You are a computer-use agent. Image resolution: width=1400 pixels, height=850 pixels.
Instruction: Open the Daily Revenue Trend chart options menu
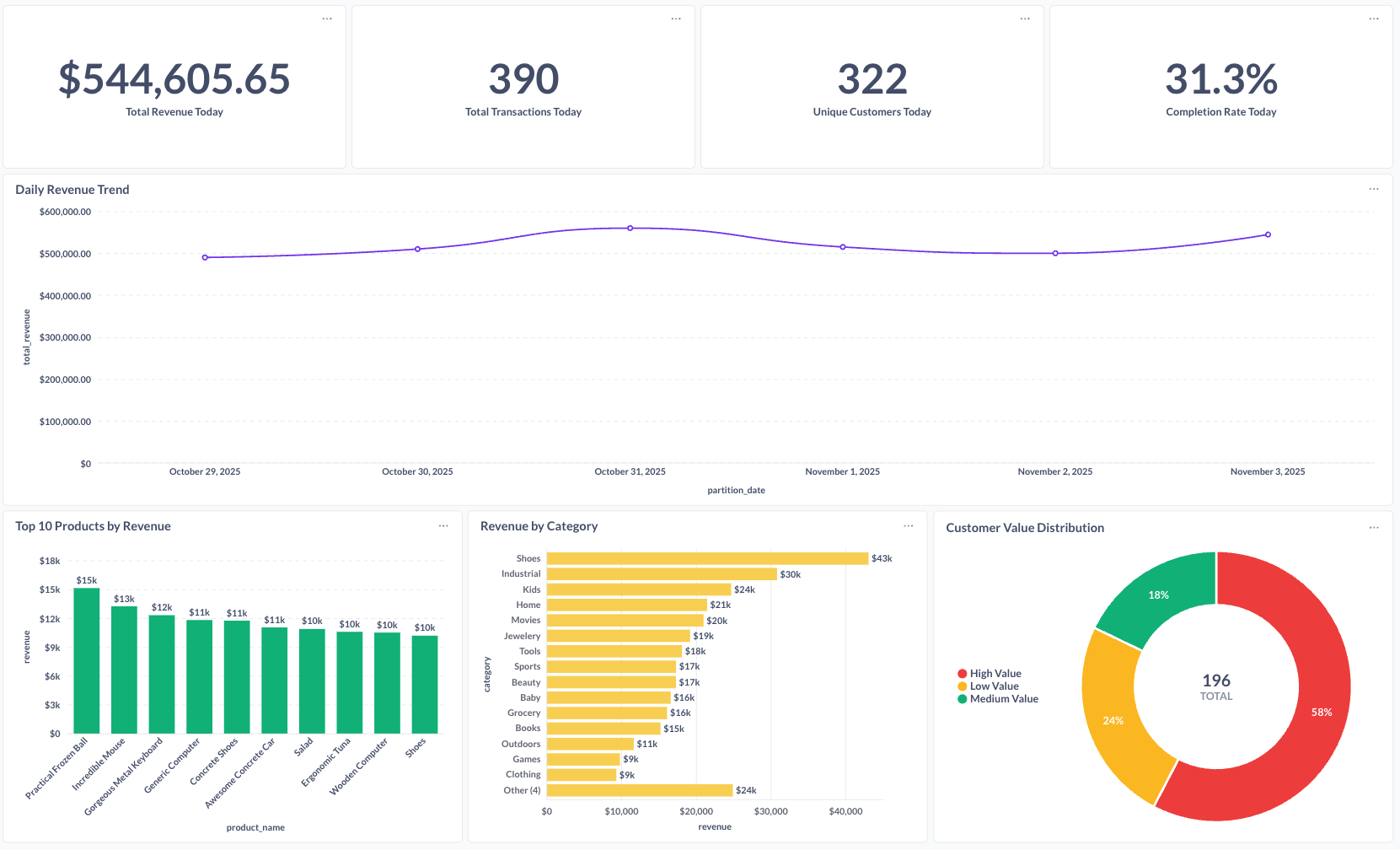point(1374,189)
